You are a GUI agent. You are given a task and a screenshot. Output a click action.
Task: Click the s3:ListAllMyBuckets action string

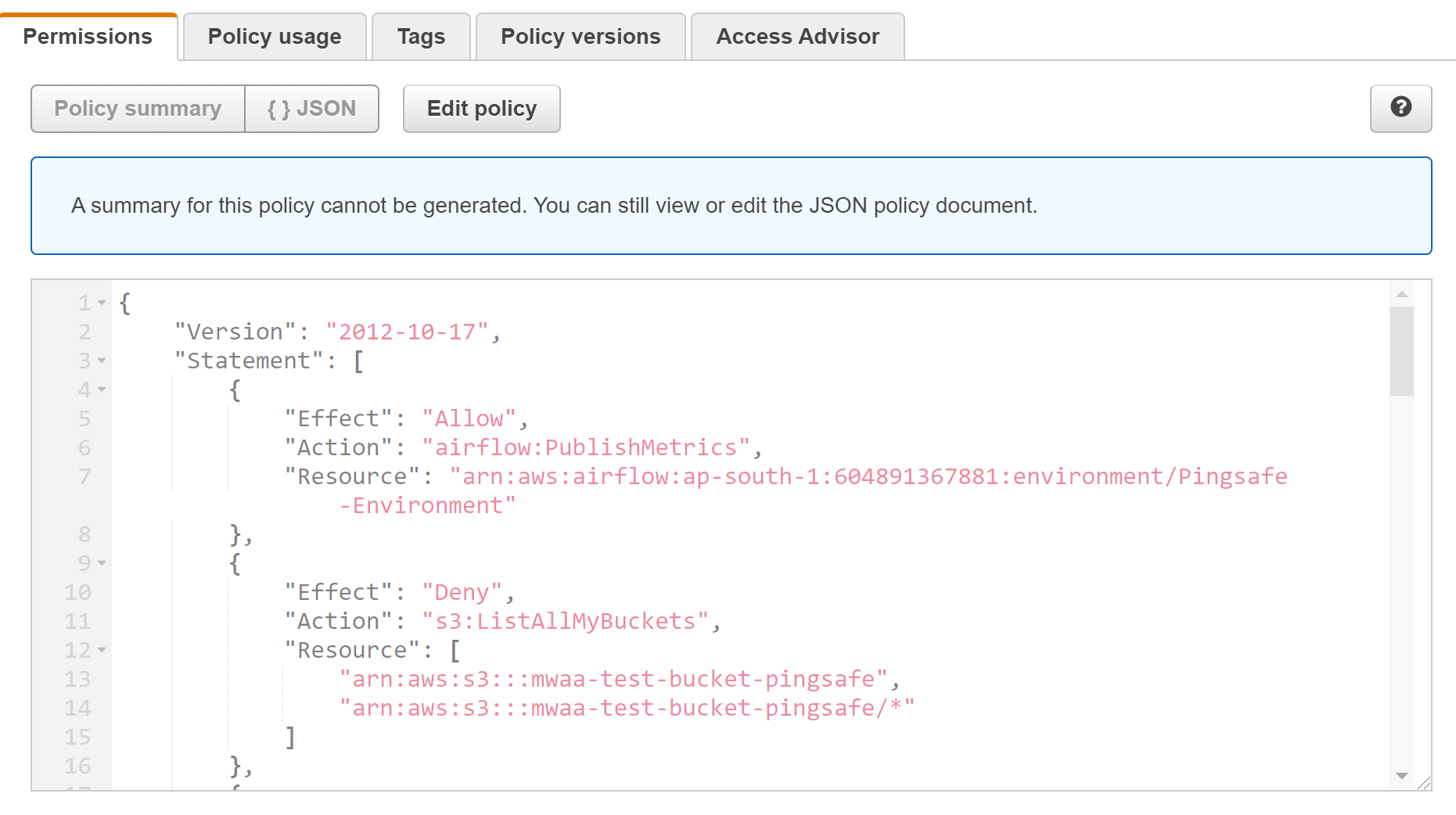(x=565, y=621)
